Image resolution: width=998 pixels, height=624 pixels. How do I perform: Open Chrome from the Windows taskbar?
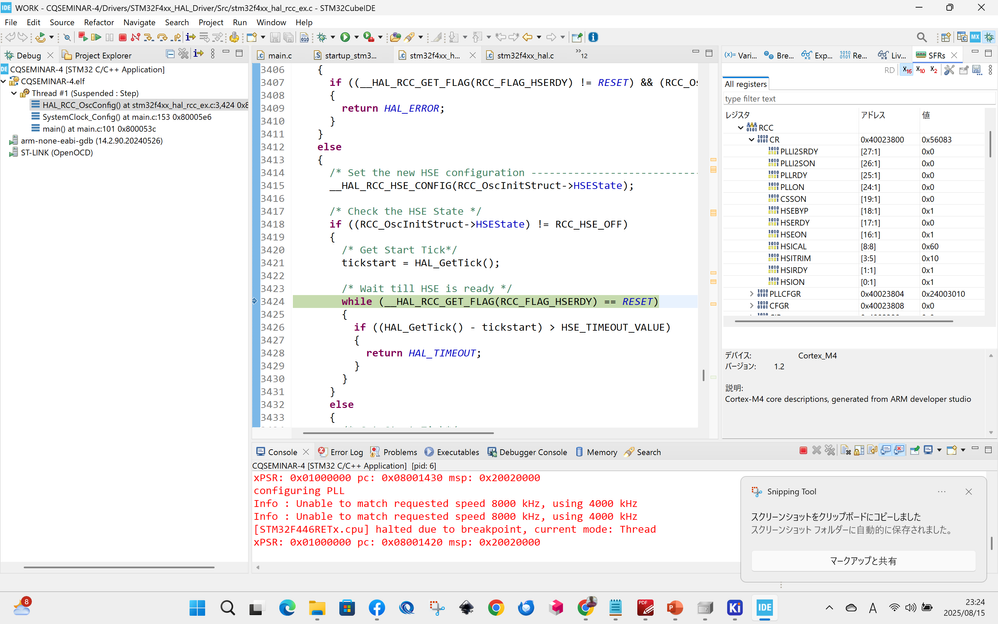(495, 607)
